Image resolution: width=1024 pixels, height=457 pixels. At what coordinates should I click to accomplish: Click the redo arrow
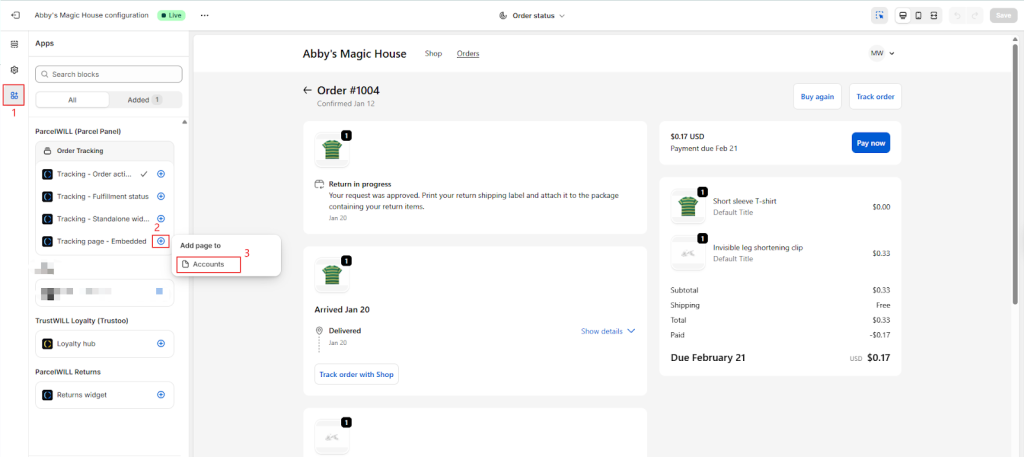click(x=975, y=16)
